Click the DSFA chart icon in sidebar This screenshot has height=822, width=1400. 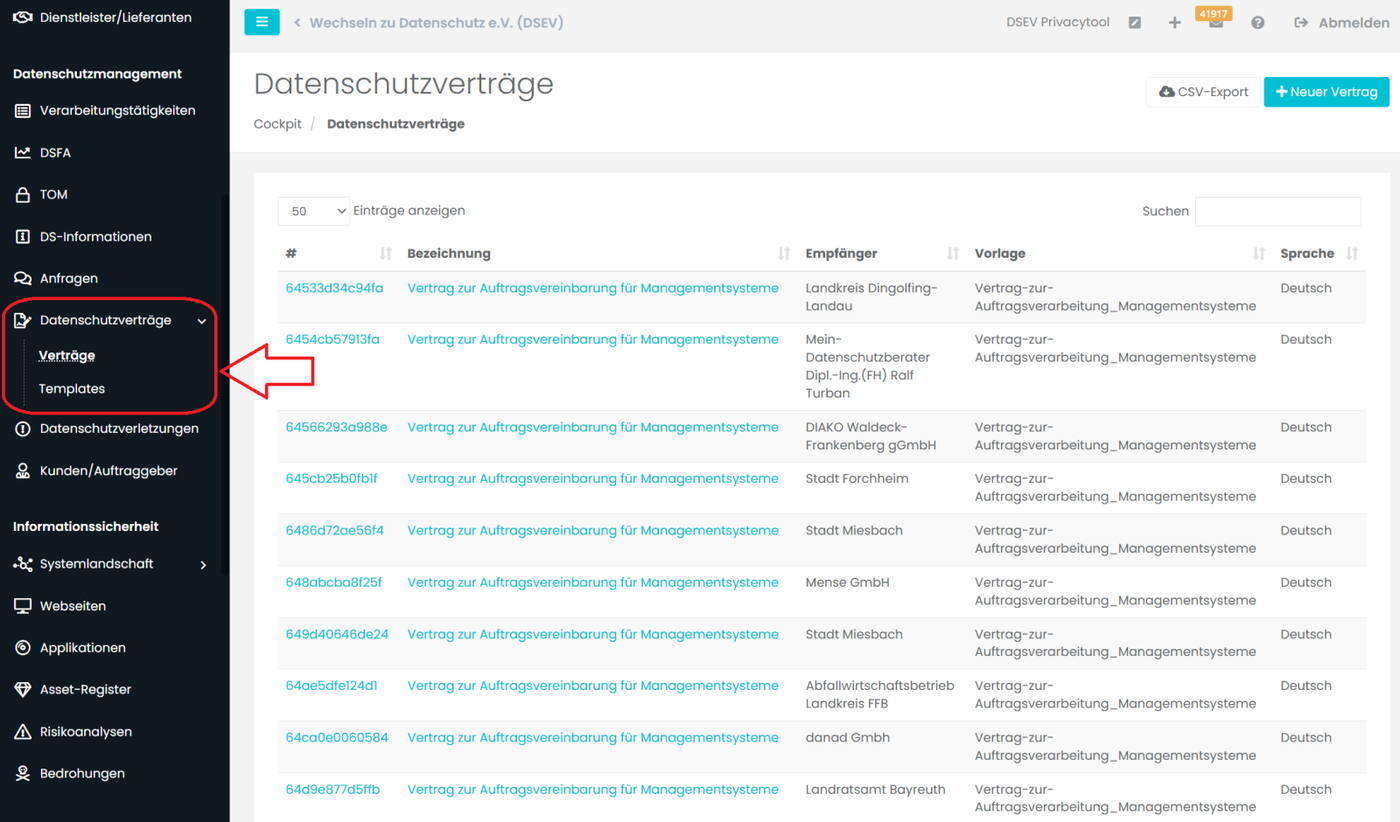pyautogui.click(x=22, y=153)
